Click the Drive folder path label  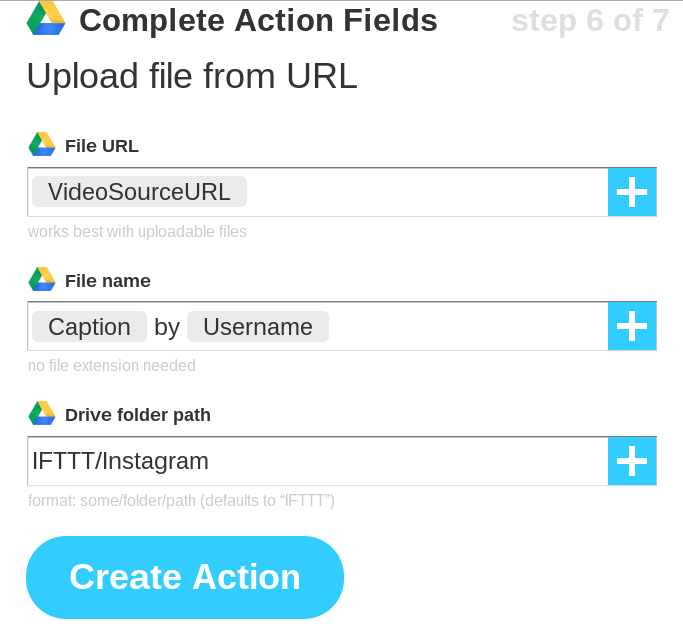click(138, 415)
